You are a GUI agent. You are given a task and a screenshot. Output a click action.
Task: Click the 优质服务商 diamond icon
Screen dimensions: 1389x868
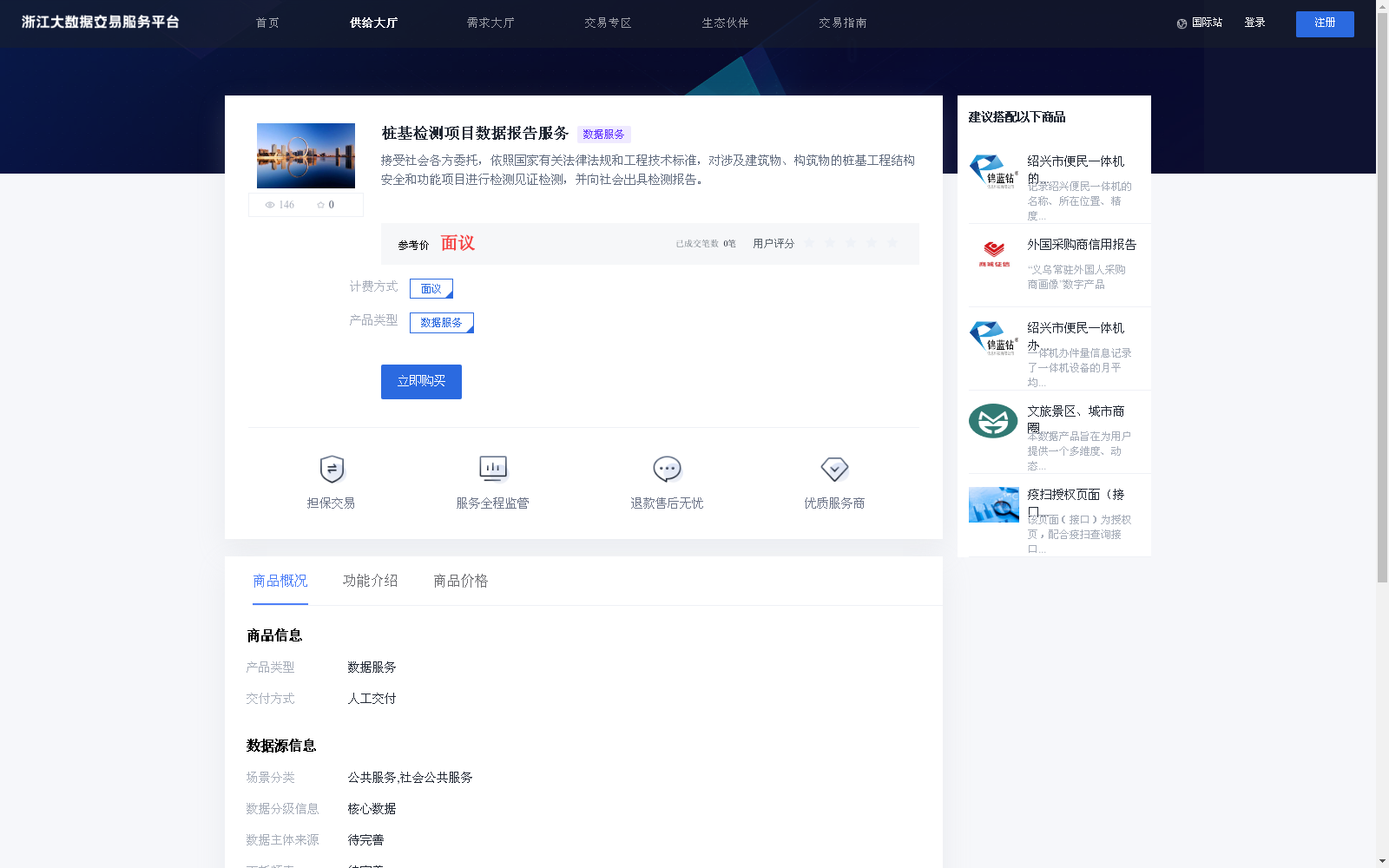[834, 469]
